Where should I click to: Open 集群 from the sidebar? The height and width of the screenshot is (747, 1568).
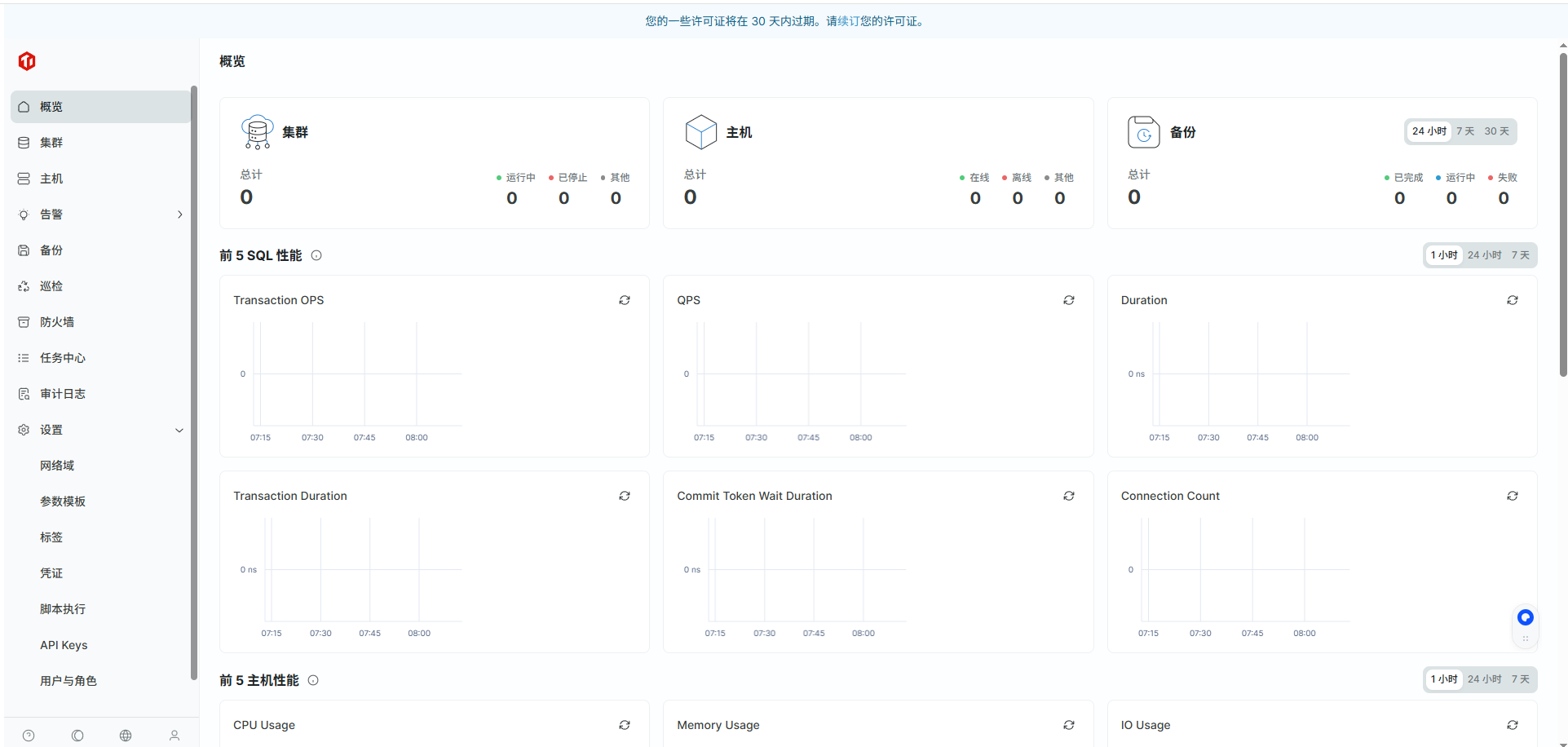[x=51, y=143]
